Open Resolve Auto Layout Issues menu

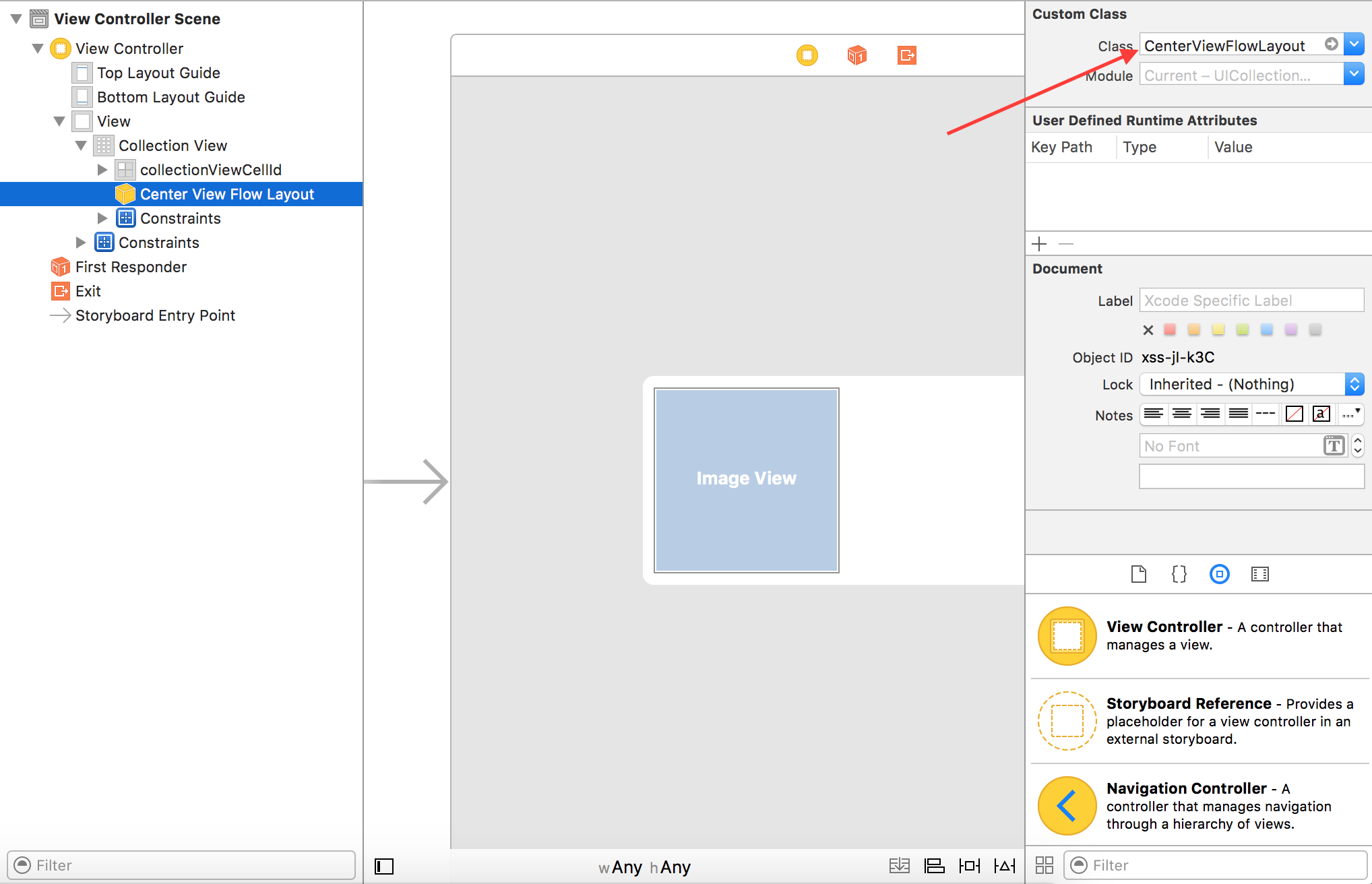click(1004, 866)
